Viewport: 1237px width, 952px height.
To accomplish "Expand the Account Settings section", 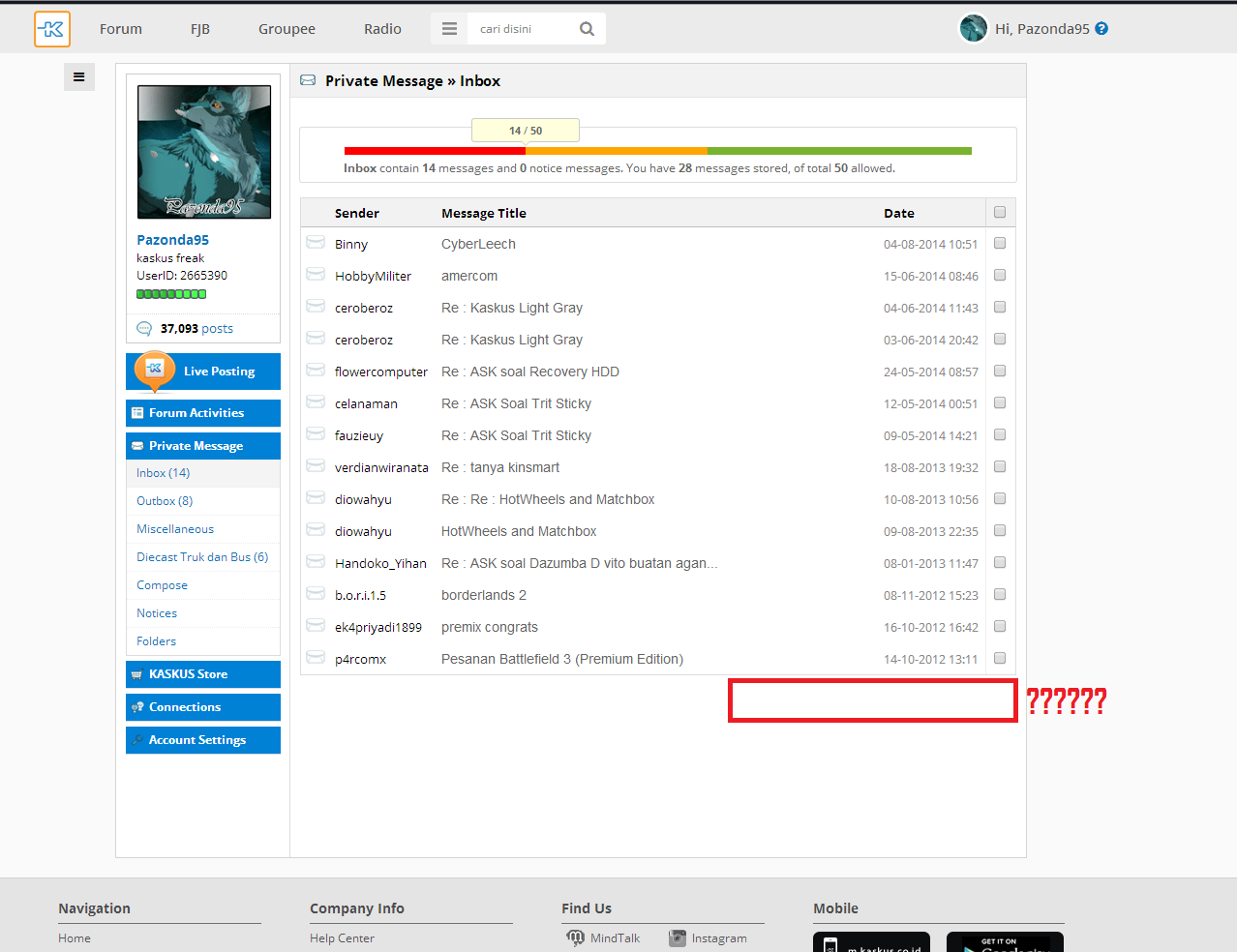I will coord(203,740).
